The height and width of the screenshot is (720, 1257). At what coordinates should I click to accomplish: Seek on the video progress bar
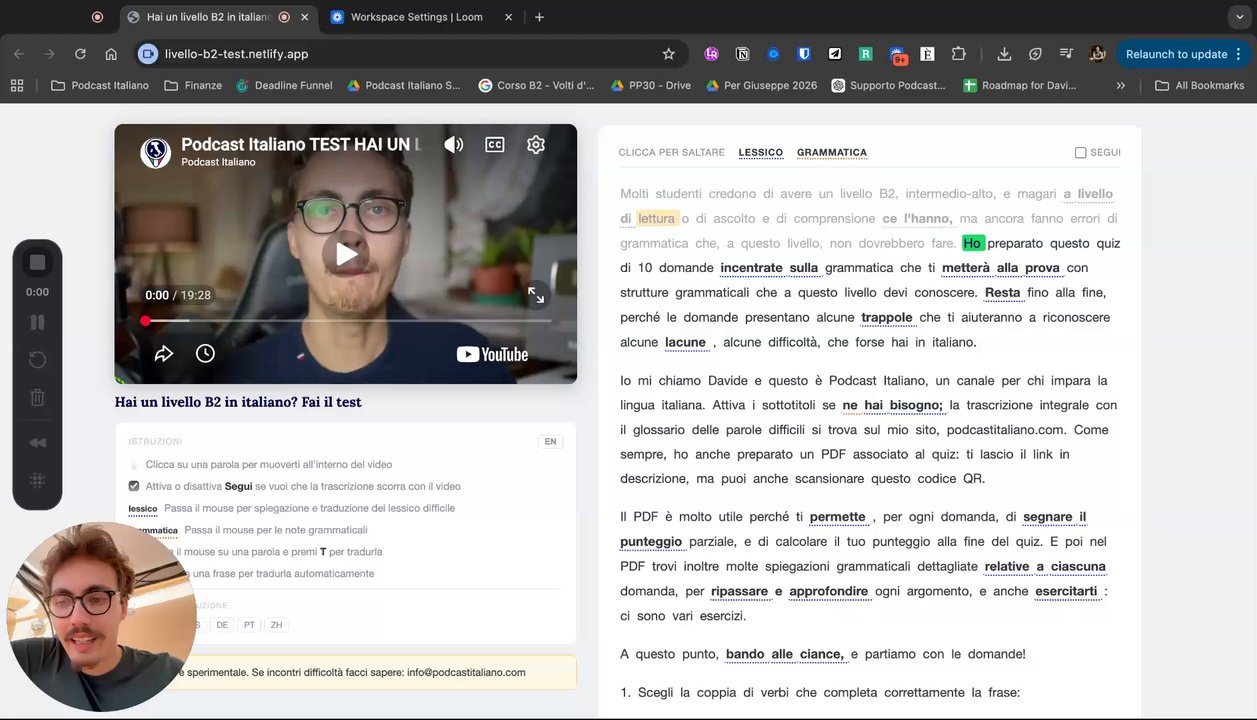[346, 321]
